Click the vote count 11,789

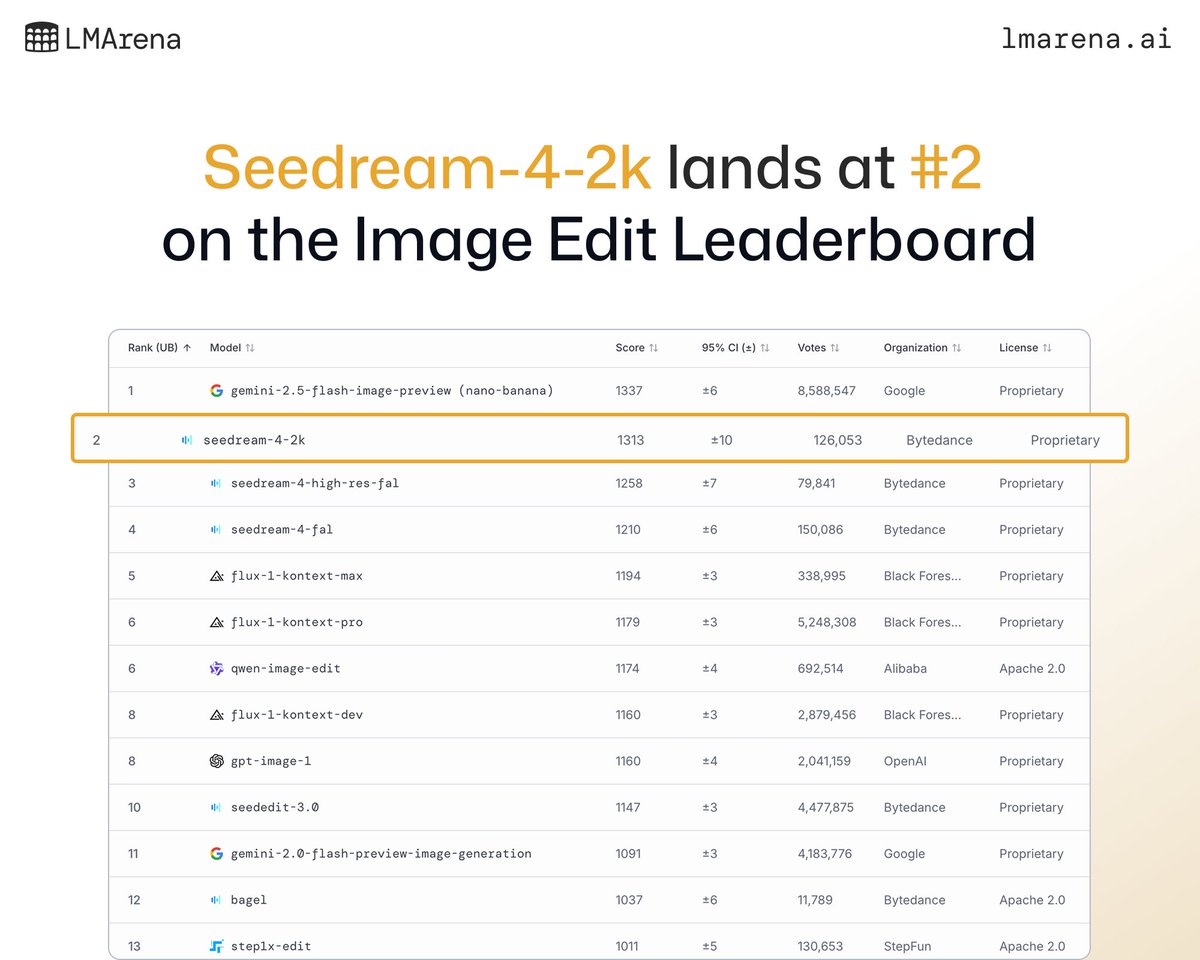(815, 900)
